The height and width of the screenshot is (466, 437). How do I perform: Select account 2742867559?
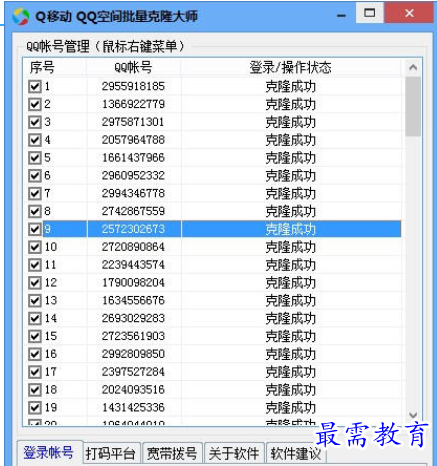tap(133, 211)
